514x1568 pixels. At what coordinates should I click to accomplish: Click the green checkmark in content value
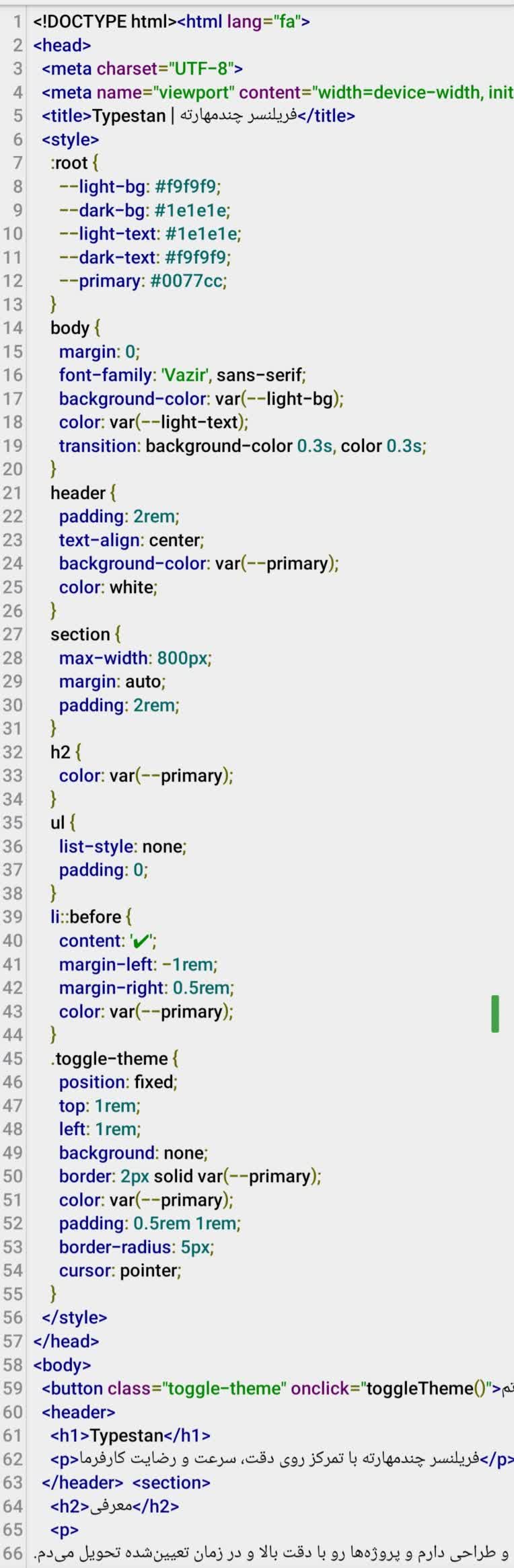point(141,941)
